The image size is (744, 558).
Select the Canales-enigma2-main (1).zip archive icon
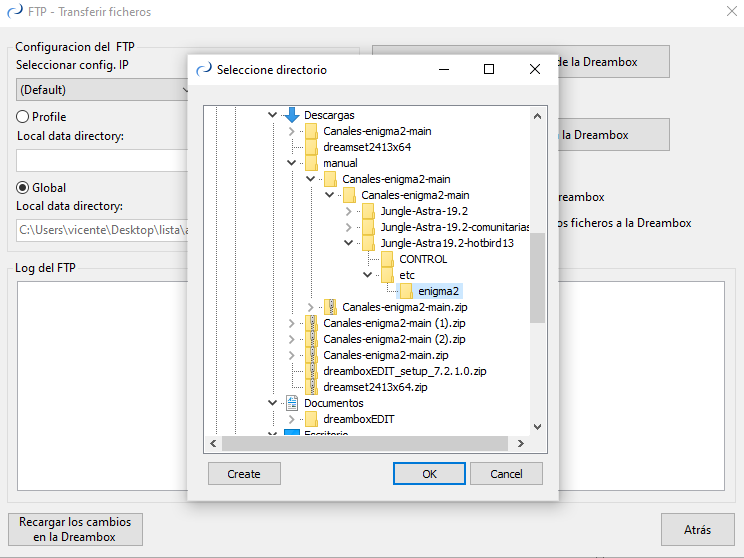click(x=311, y=323)
